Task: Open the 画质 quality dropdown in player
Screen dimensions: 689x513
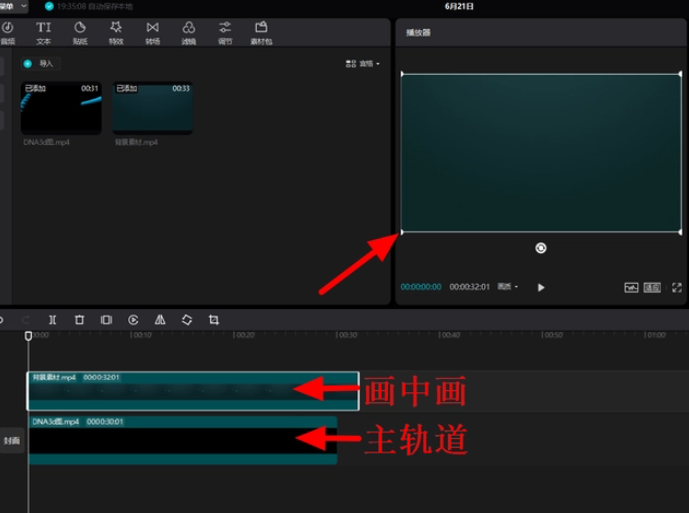Action: pos(508,287)
